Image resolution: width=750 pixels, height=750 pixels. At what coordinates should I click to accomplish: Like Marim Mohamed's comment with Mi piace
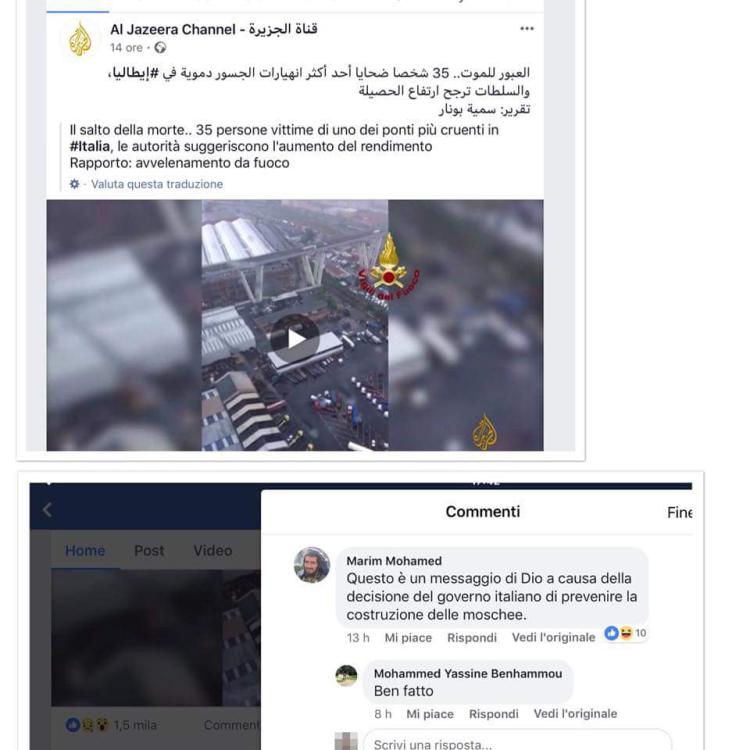coord(408,638)
